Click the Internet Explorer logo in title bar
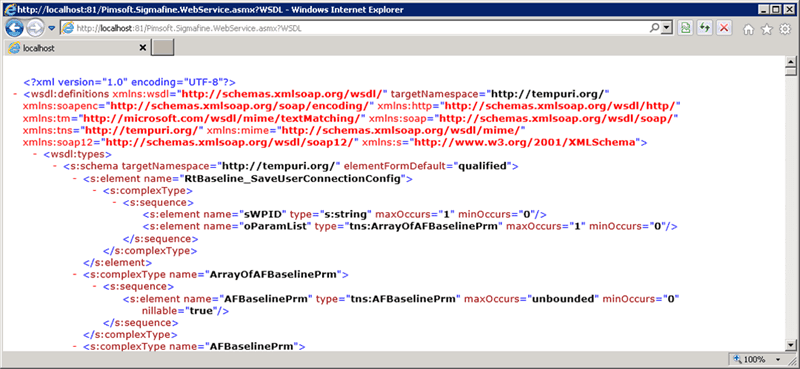This screenshot has height=369, width=800. point(10,10)
